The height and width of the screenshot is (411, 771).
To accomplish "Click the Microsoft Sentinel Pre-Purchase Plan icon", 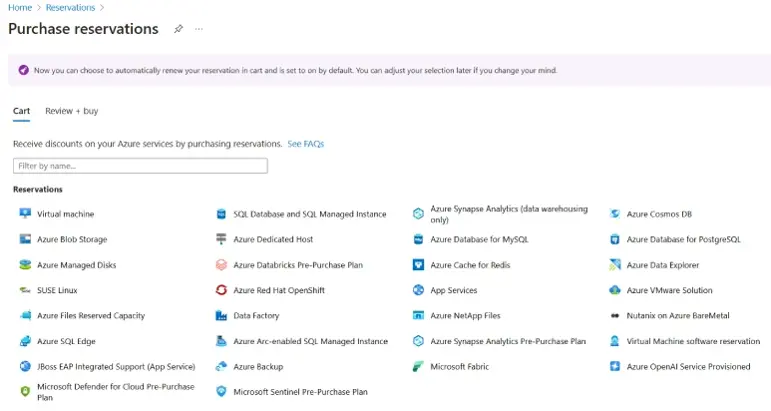I will click(221, 391).
